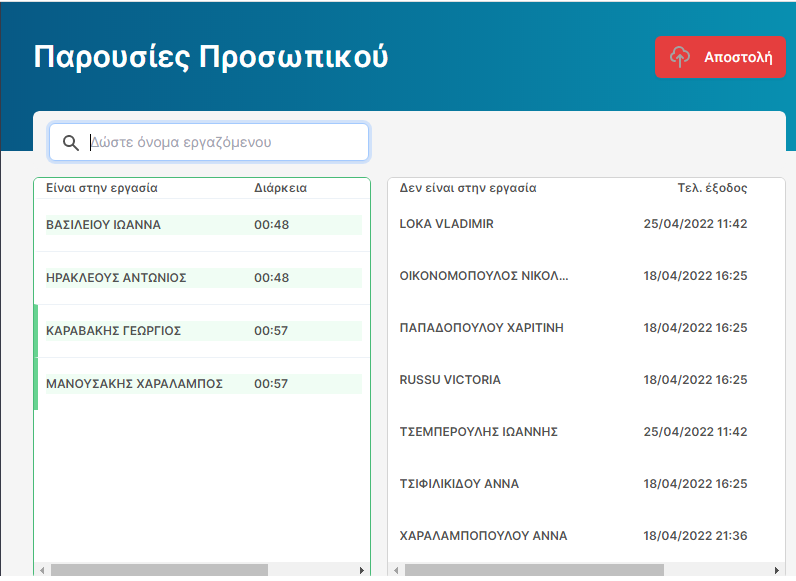The image size is (796, 581).
Task: Click left panel scrollbar right arrow
Action: [x=362, y=570]
